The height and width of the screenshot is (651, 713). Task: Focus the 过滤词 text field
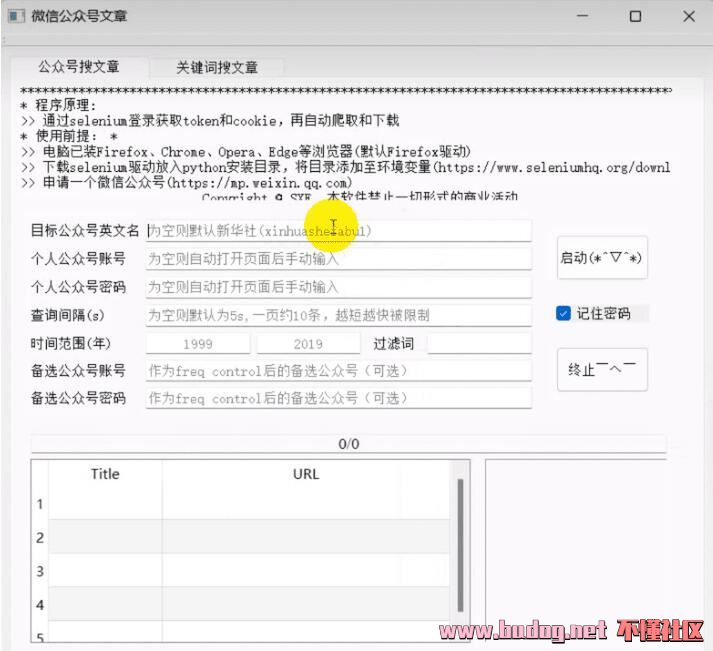479,343
